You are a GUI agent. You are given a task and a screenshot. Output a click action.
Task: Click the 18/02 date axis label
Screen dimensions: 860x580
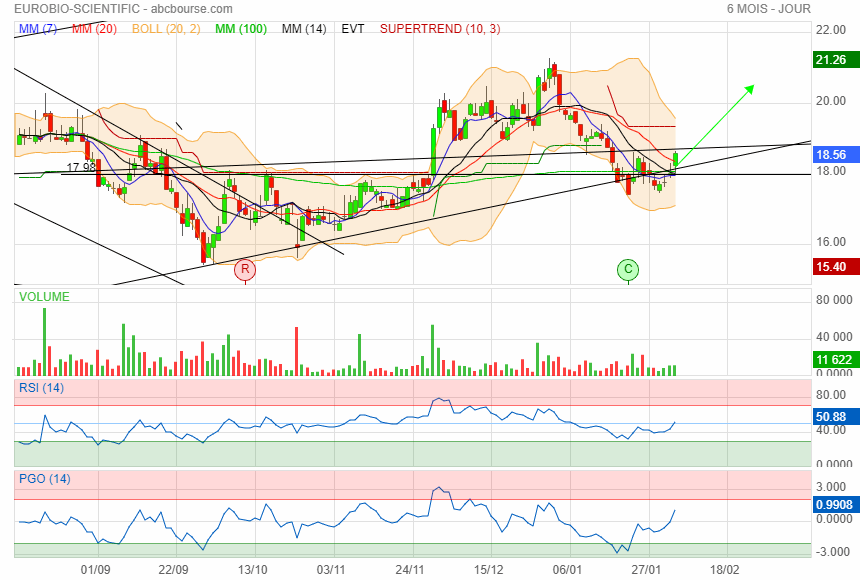pos(724,570)
